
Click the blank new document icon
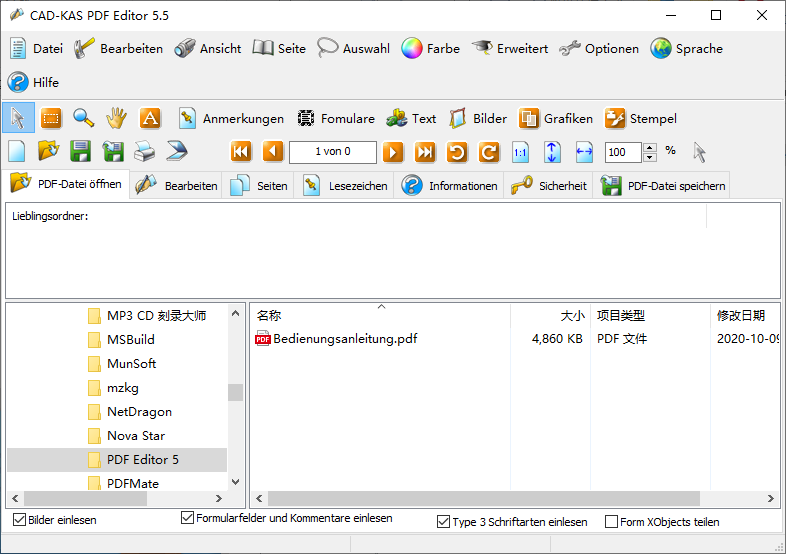[x=17, y=151]
